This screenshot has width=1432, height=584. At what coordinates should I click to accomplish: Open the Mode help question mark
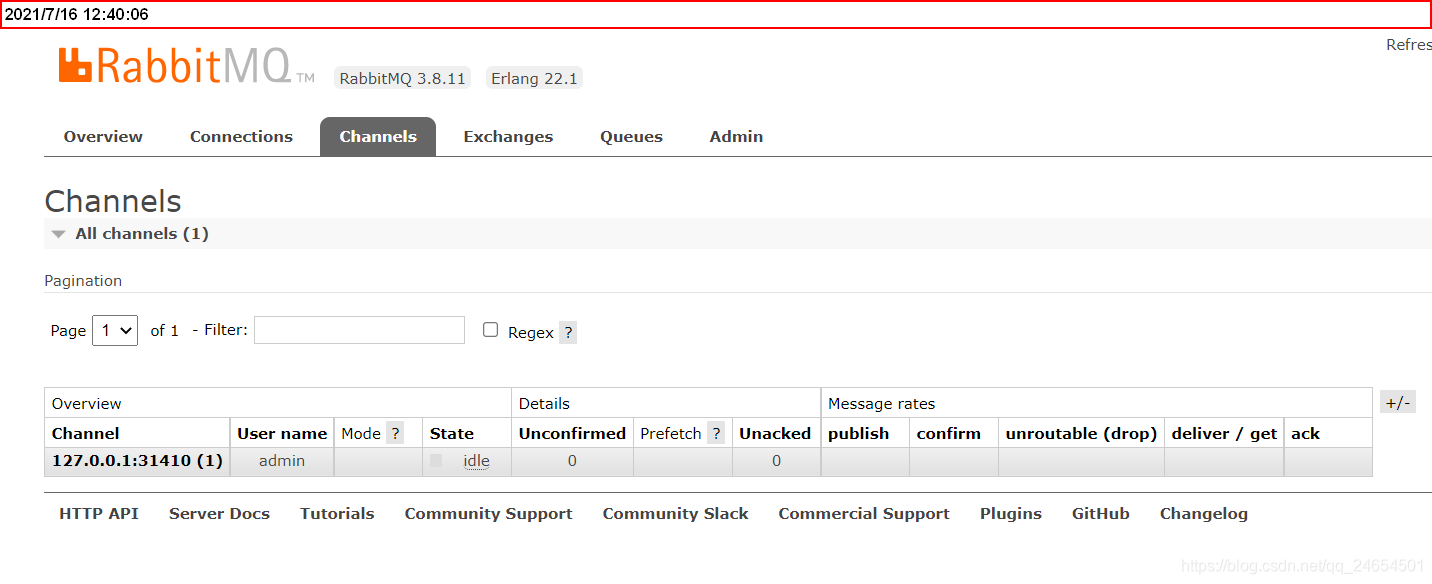(x=395, y=434)
